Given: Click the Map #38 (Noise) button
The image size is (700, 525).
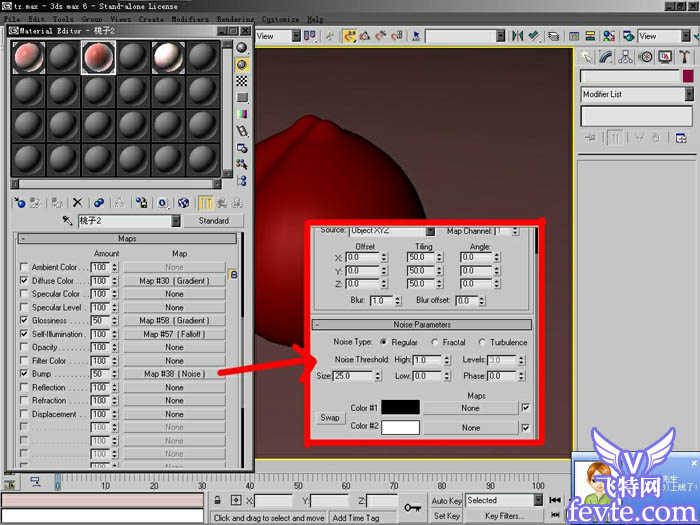Looking at the screenshot, I should (x=174, y=374).
